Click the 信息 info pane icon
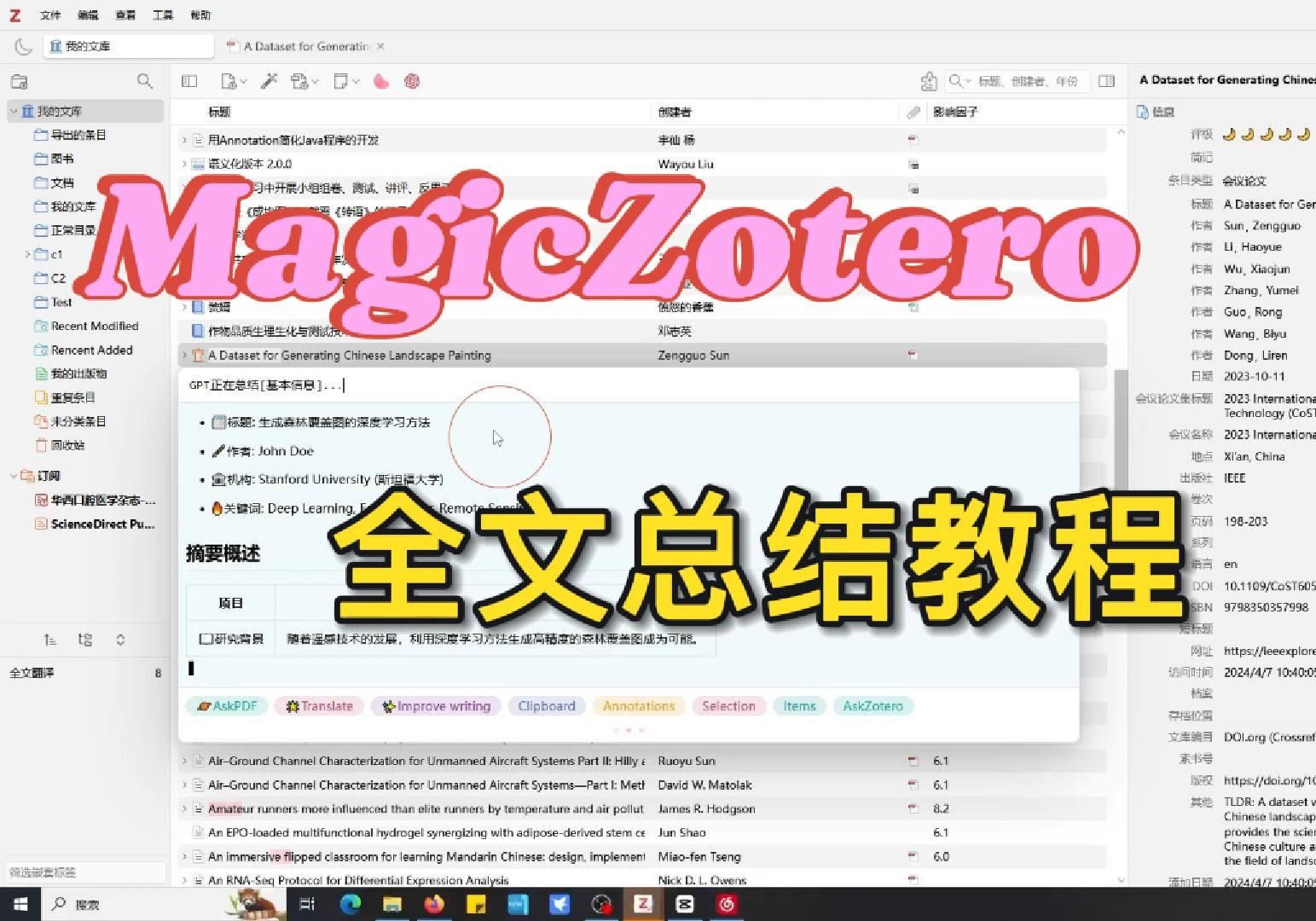 tap(1143, 112)
